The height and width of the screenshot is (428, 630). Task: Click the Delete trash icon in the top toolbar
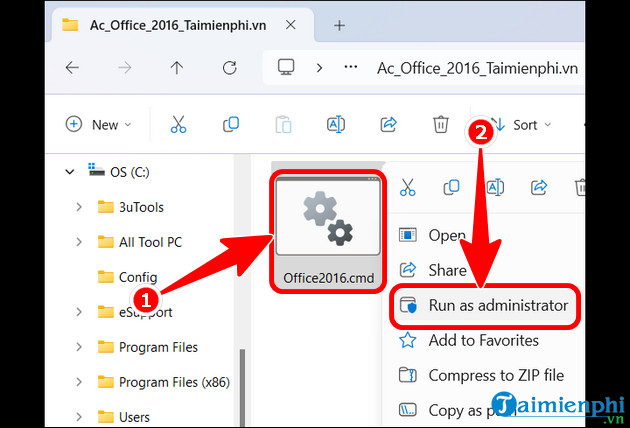441,124
